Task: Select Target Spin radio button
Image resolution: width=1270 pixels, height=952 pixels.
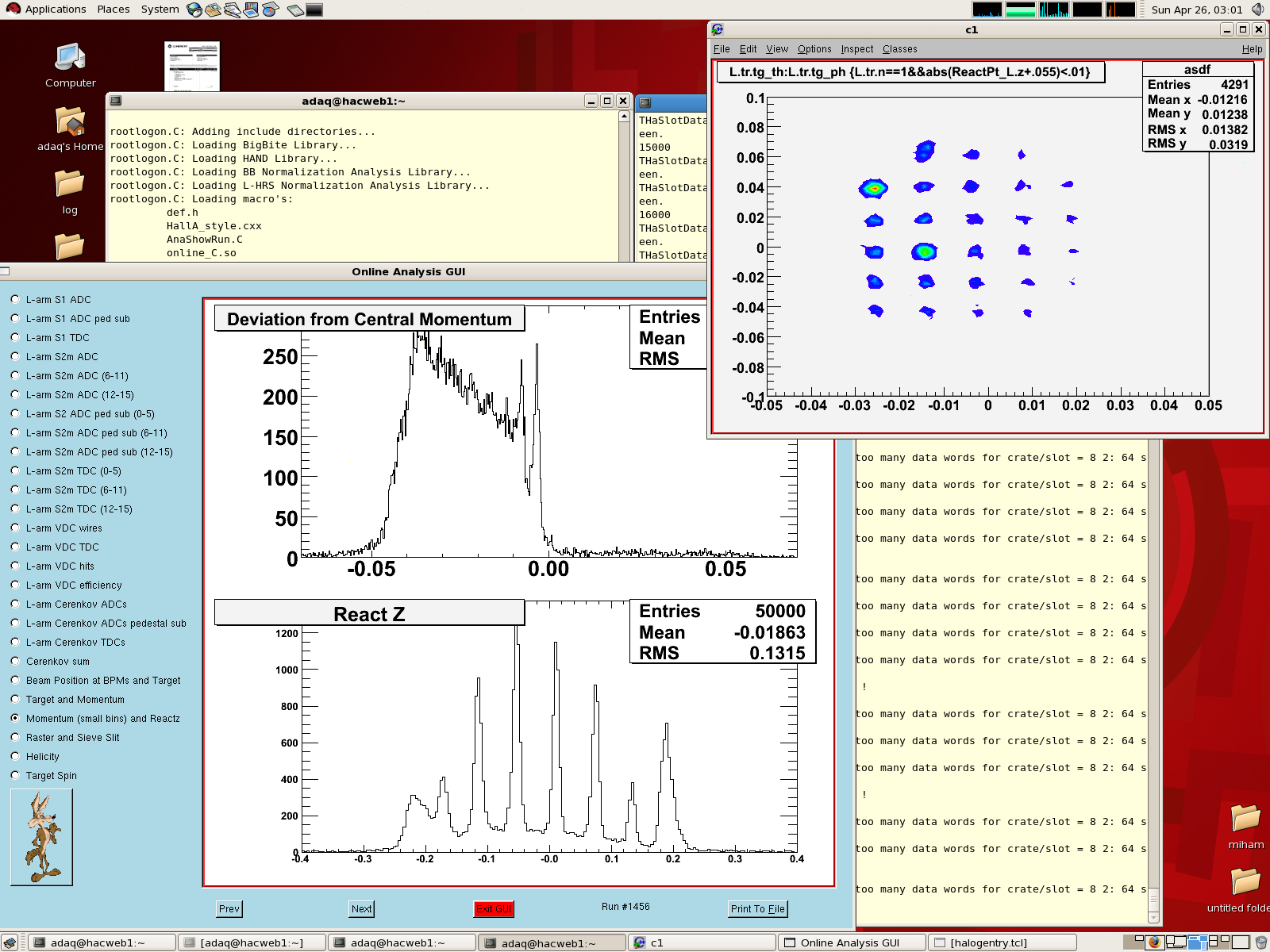Action: point(15,775)
